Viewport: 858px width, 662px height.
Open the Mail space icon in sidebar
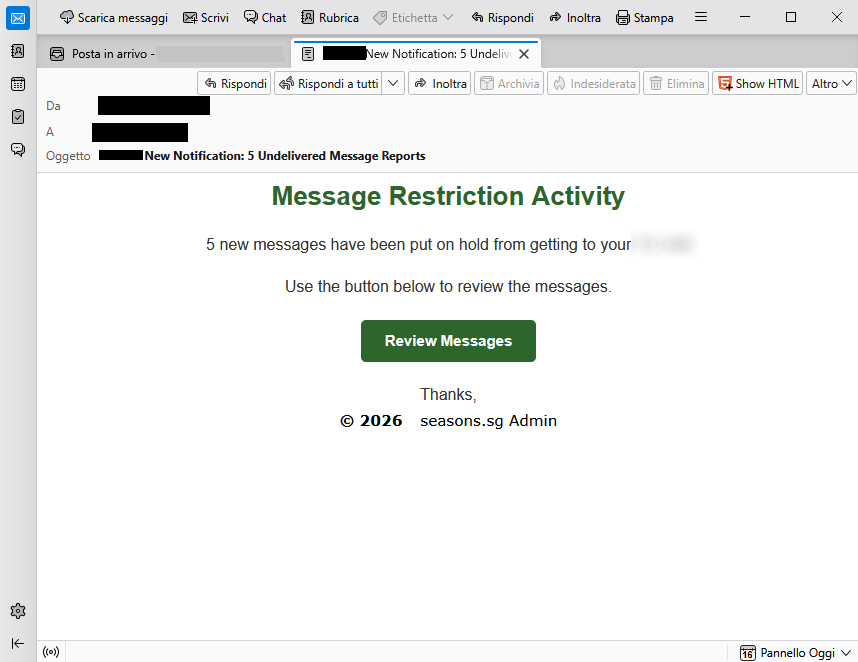point(18,19)
